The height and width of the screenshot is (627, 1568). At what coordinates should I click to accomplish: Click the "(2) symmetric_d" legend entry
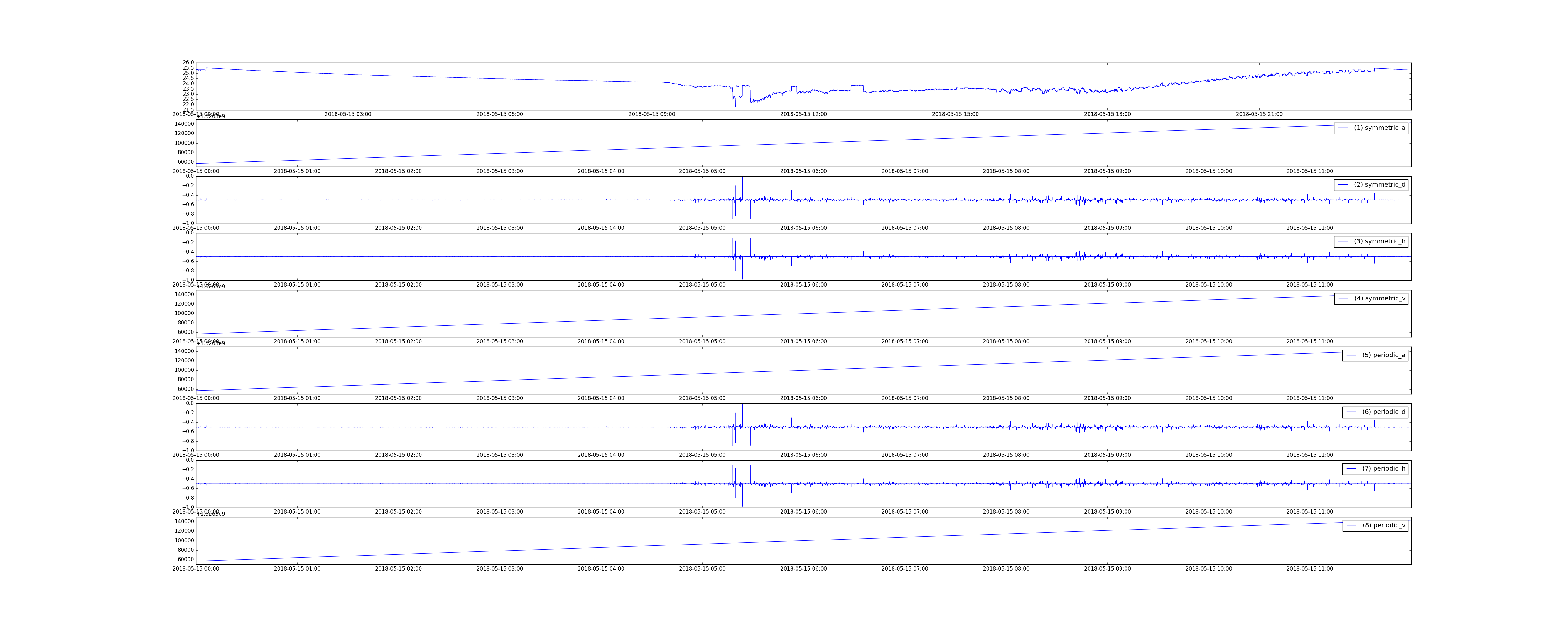(x=1371, y=184)
